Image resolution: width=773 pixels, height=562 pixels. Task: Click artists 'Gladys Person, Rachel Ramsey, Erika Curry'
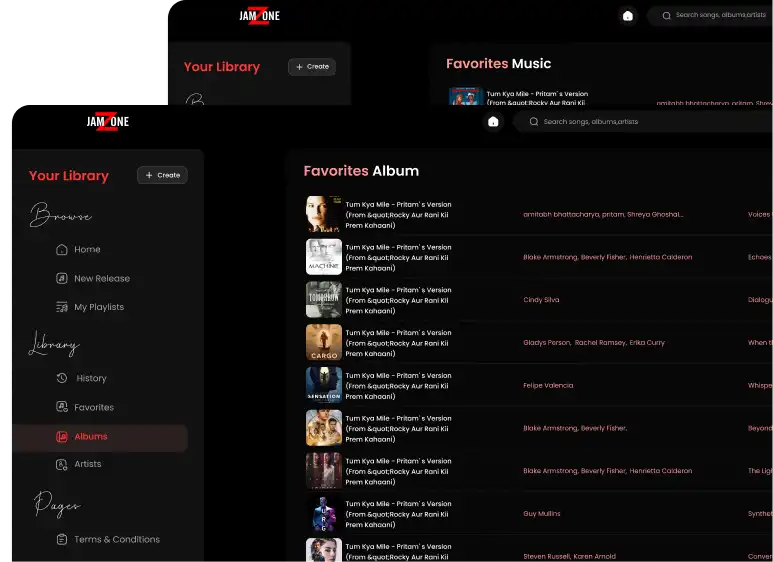click(594, 343)
